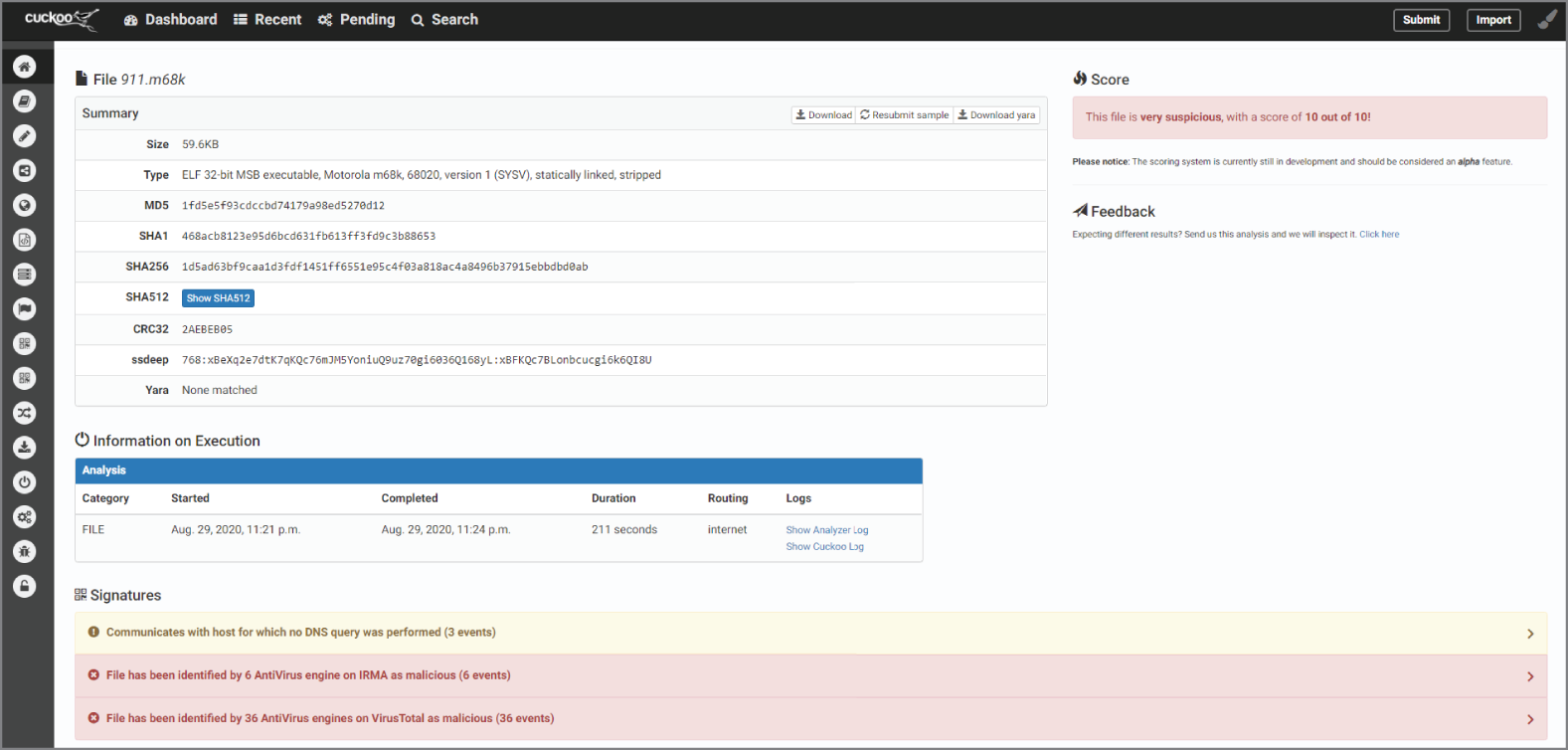Screen dimensions: 1568x750
Task: Click the score alert 10 out of 10
Action: pyautogui.click(x=1309, y=117)
